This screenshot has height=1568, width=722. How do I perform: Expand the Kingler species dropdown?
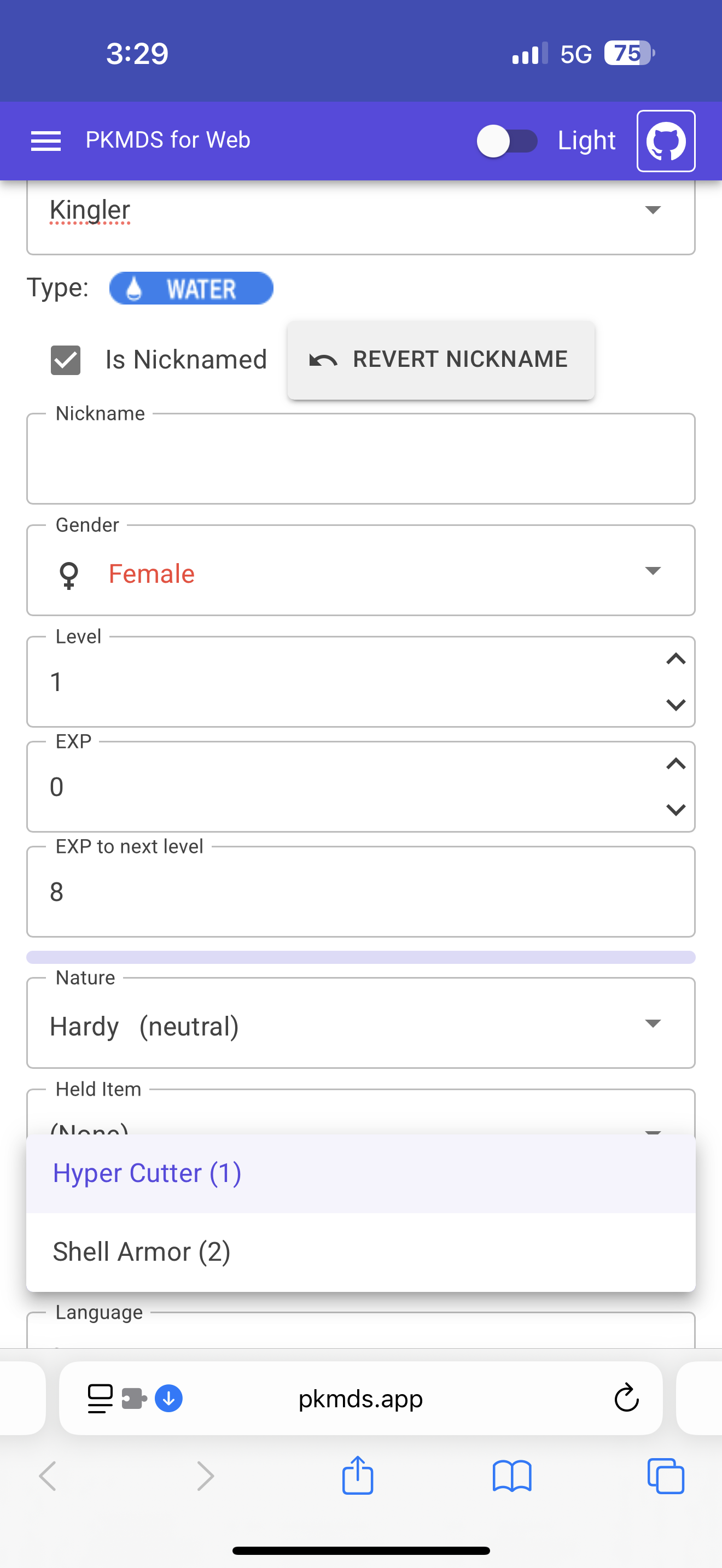653,210
